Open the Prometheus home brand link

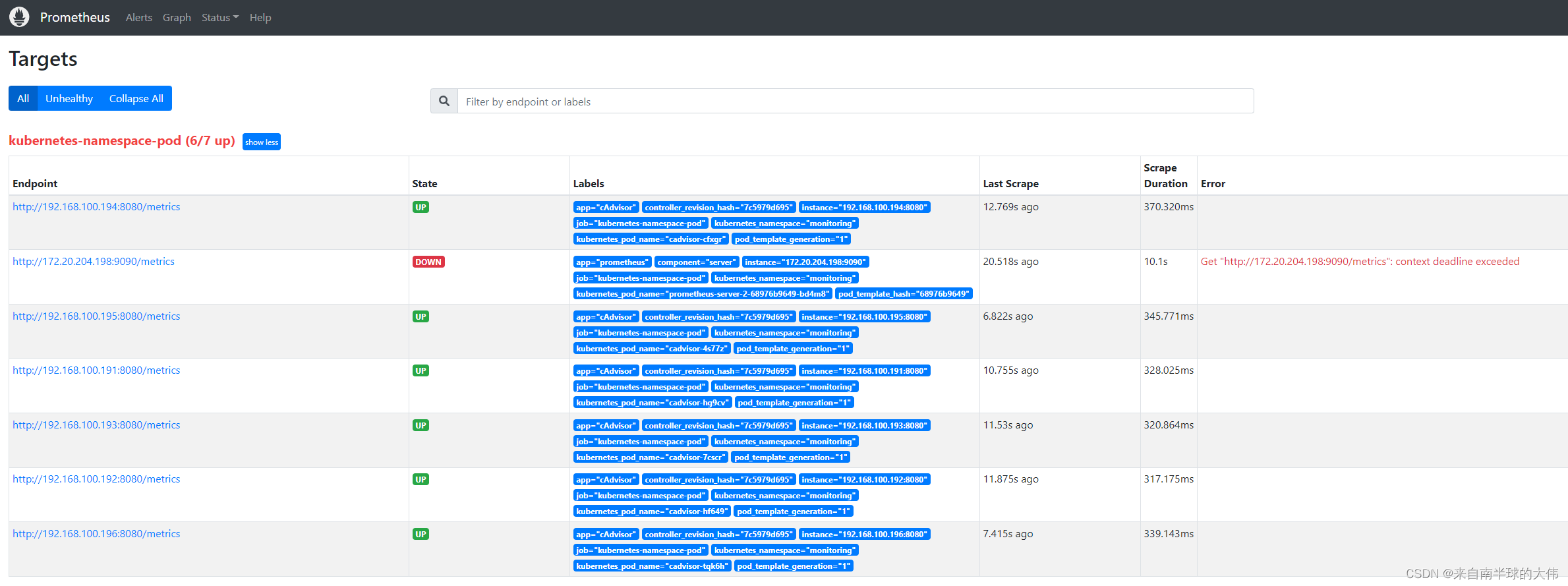click(74, 17)
